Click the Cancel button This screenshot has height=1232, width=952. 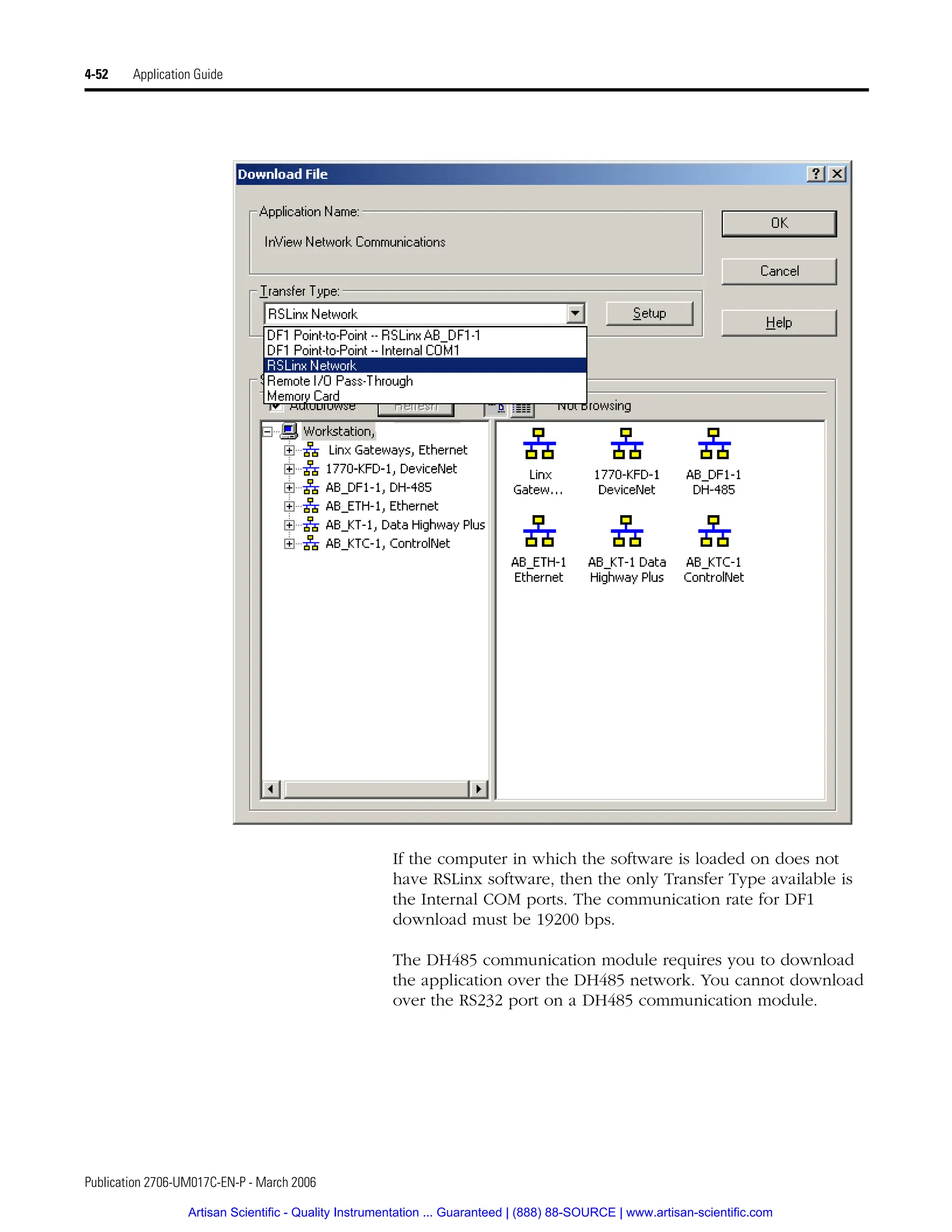tap(779, 272)
